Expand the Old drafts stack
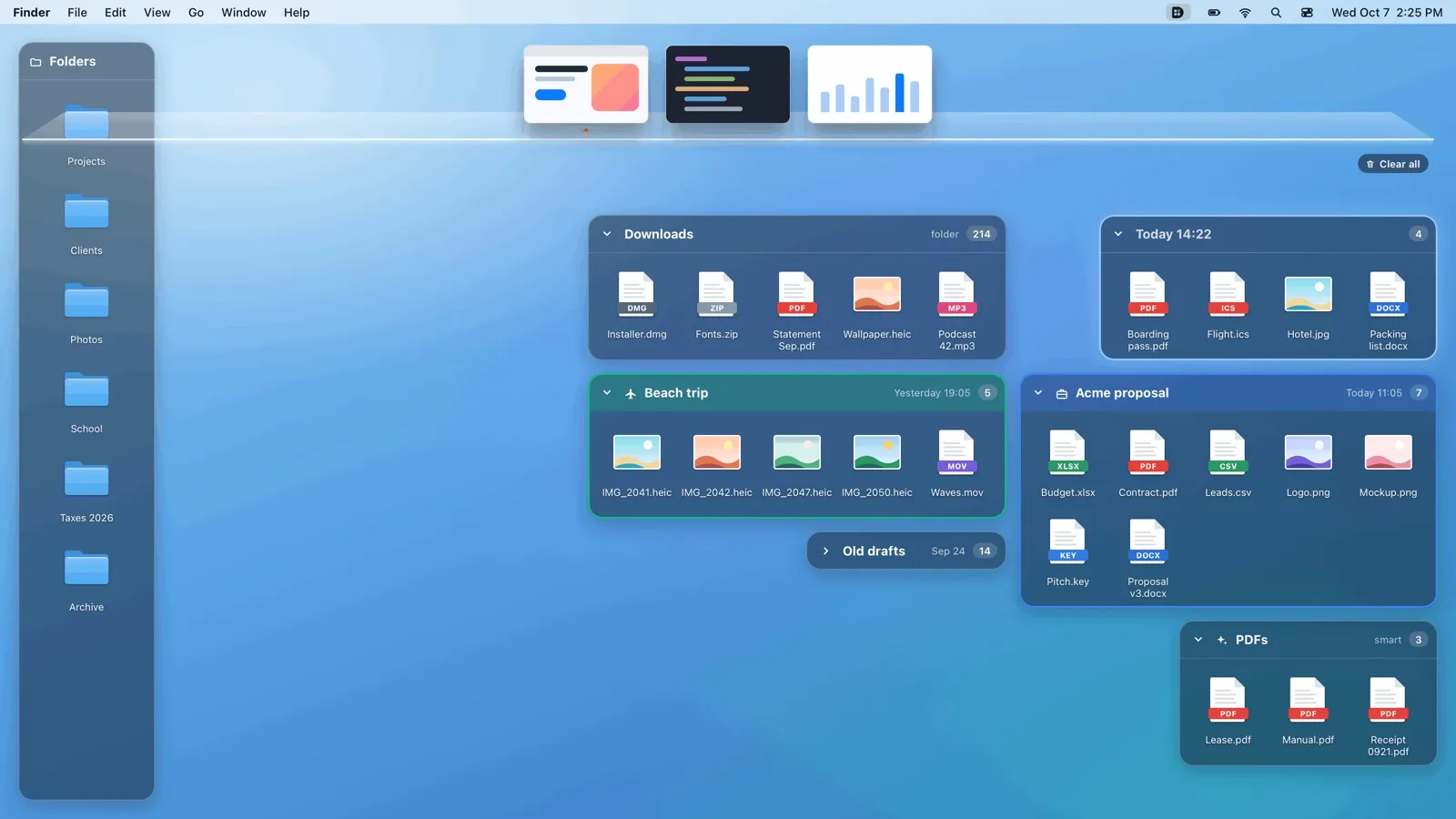This screenshot has height=819, width=1456. (x=825, y=551)
